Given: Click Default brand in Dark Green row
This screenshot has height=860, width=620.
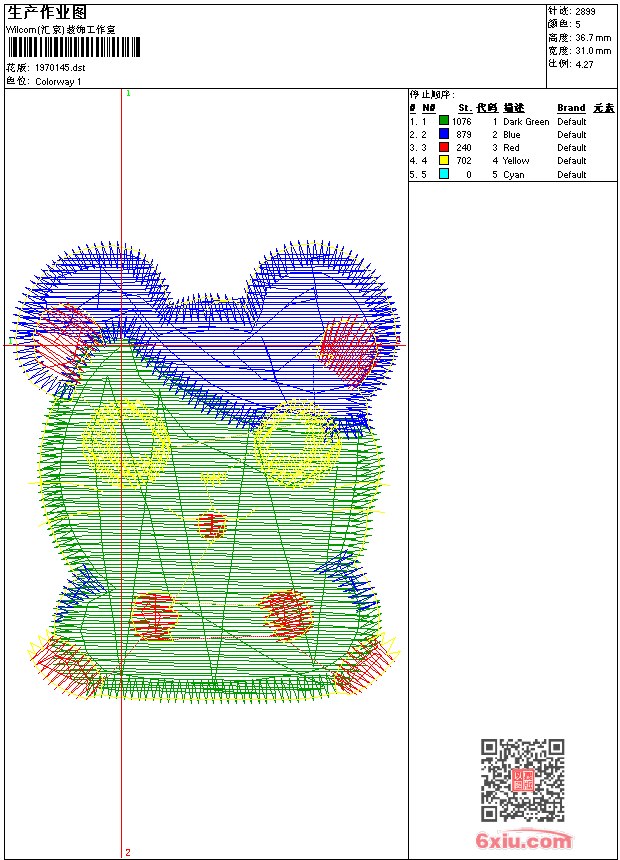Looking at the screenshot, I should pyautogui.click(x=572, y=122).
